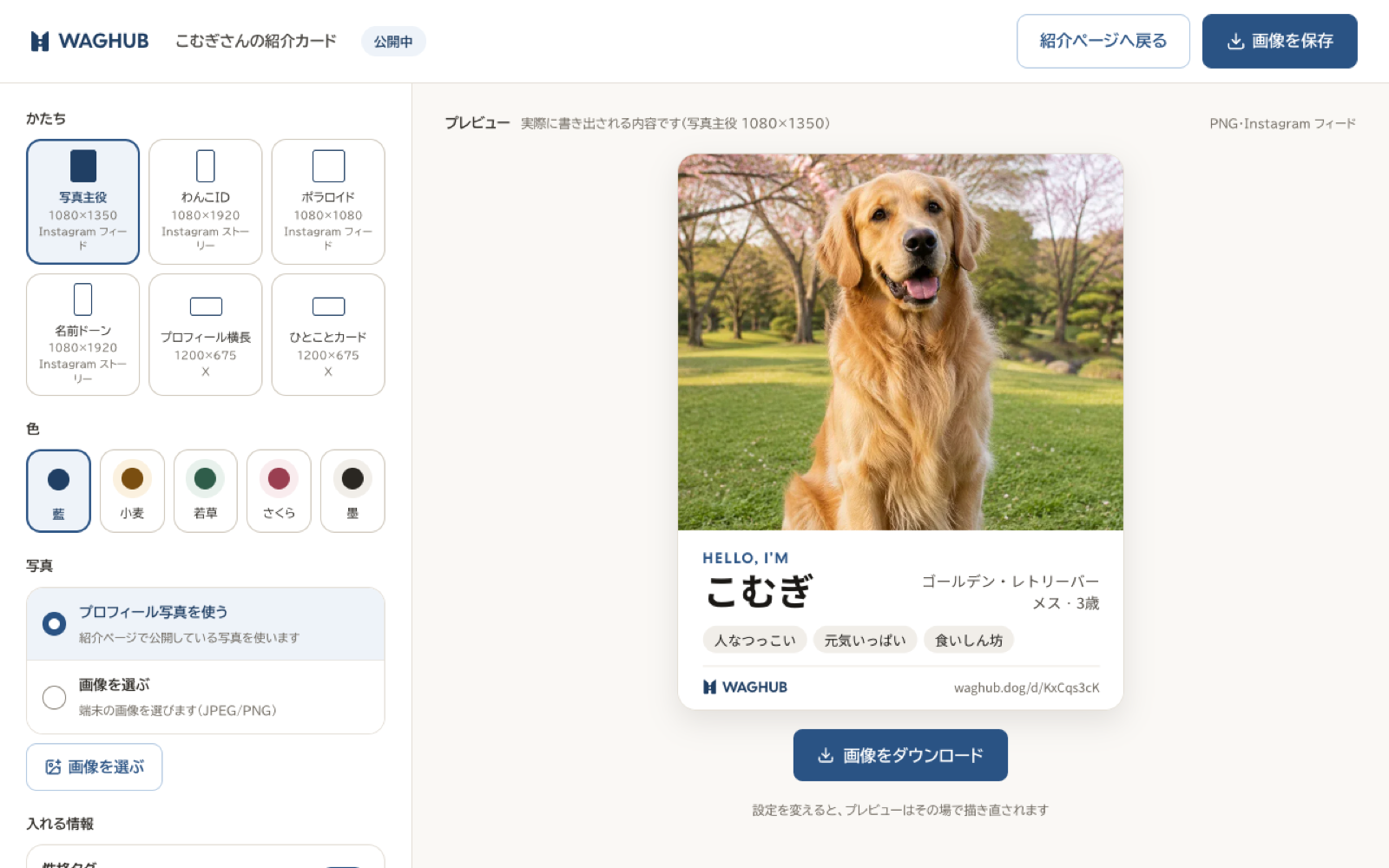This screenshot has width=1389, height=868.
Task: Select the 写真主役 1080×1350 shape
Action: [82, 201]
